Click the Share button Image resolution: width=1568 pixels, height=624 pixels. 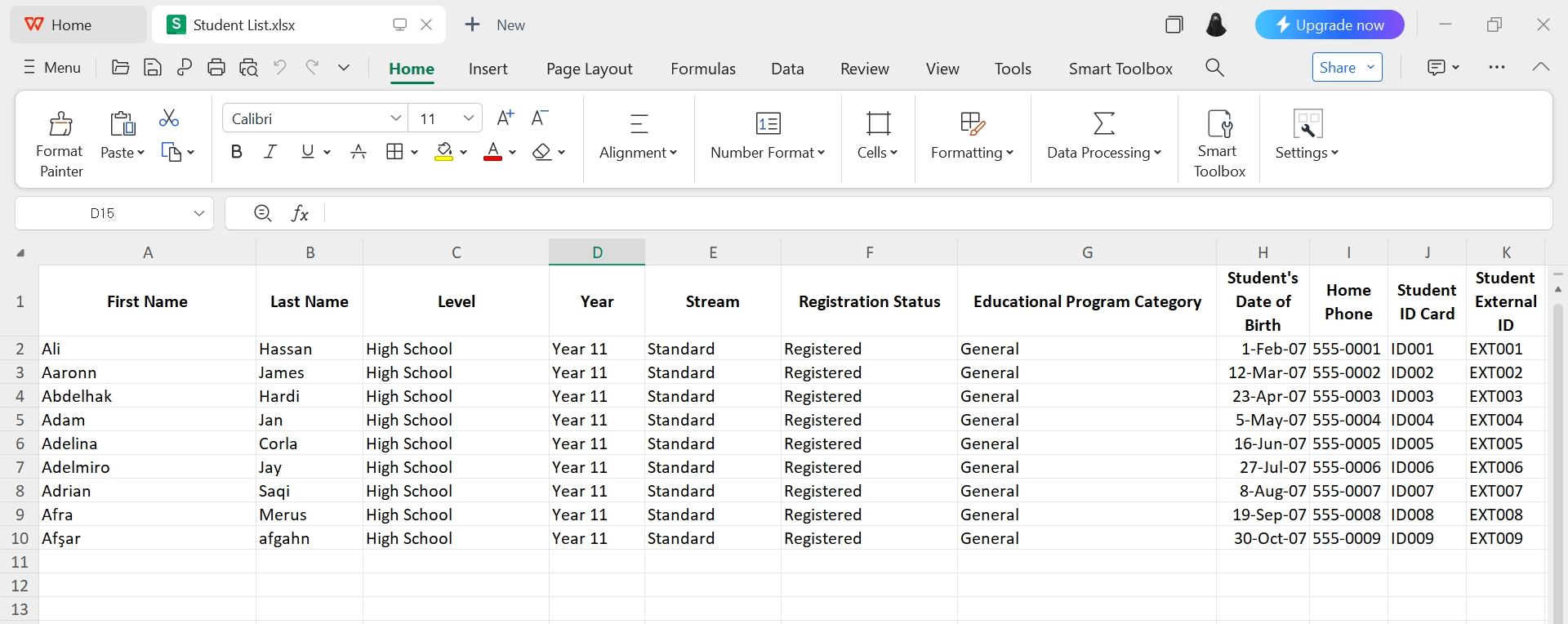click(x=1338, y=68)
